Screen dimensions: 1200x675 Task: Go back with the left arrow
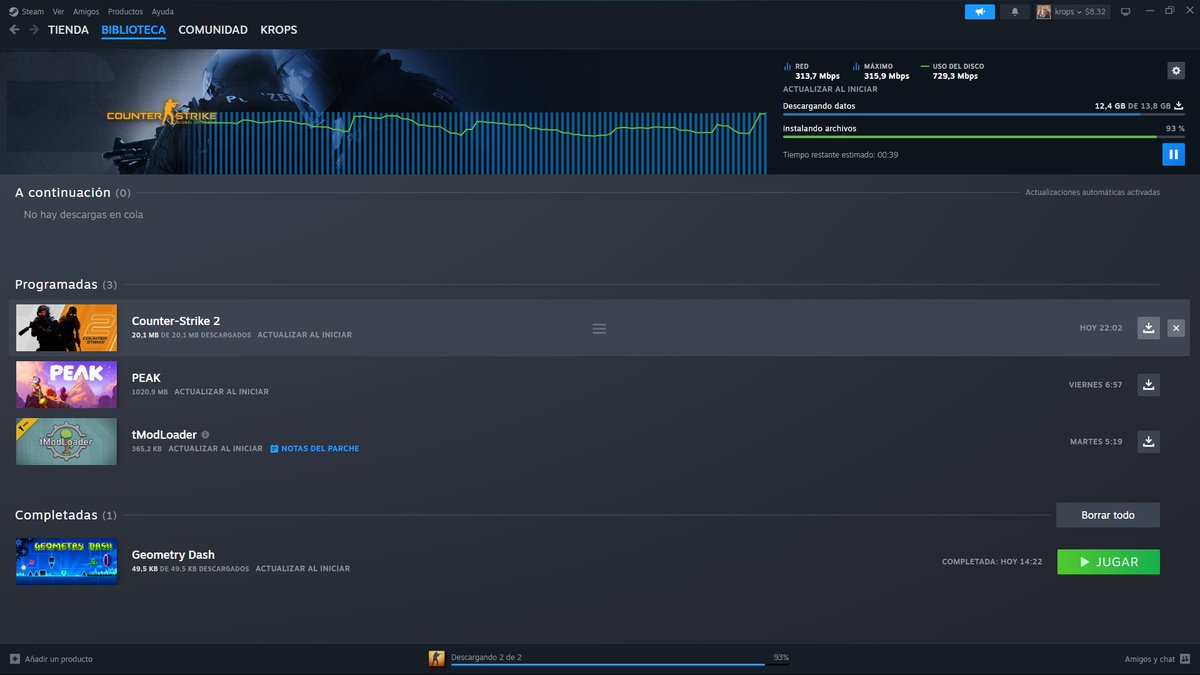(x=14, y=30)
